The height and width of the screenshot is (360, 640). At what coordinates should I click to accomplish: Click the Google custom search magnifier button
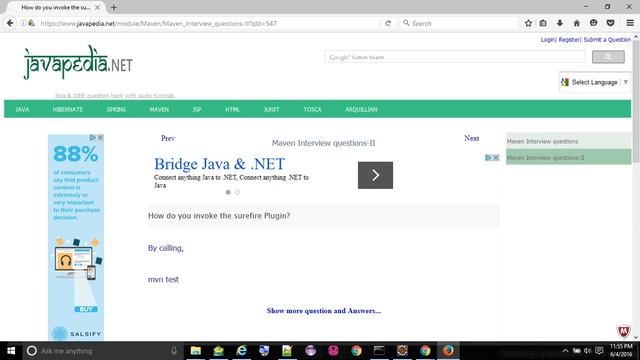(x=608, y=57)
